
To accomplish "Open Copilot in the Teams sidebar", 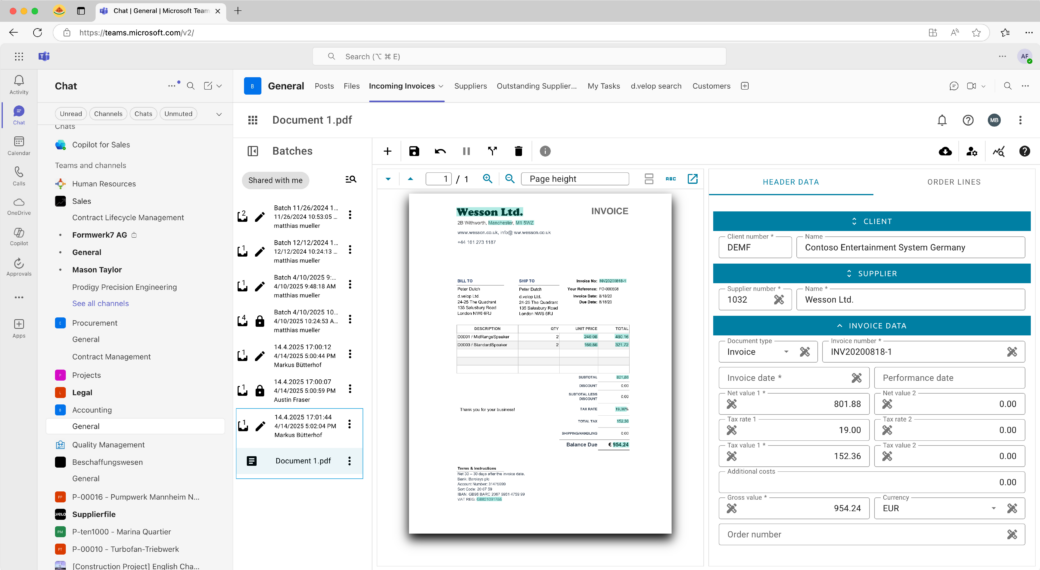I will pyautogui.click(x=19, y=237).
